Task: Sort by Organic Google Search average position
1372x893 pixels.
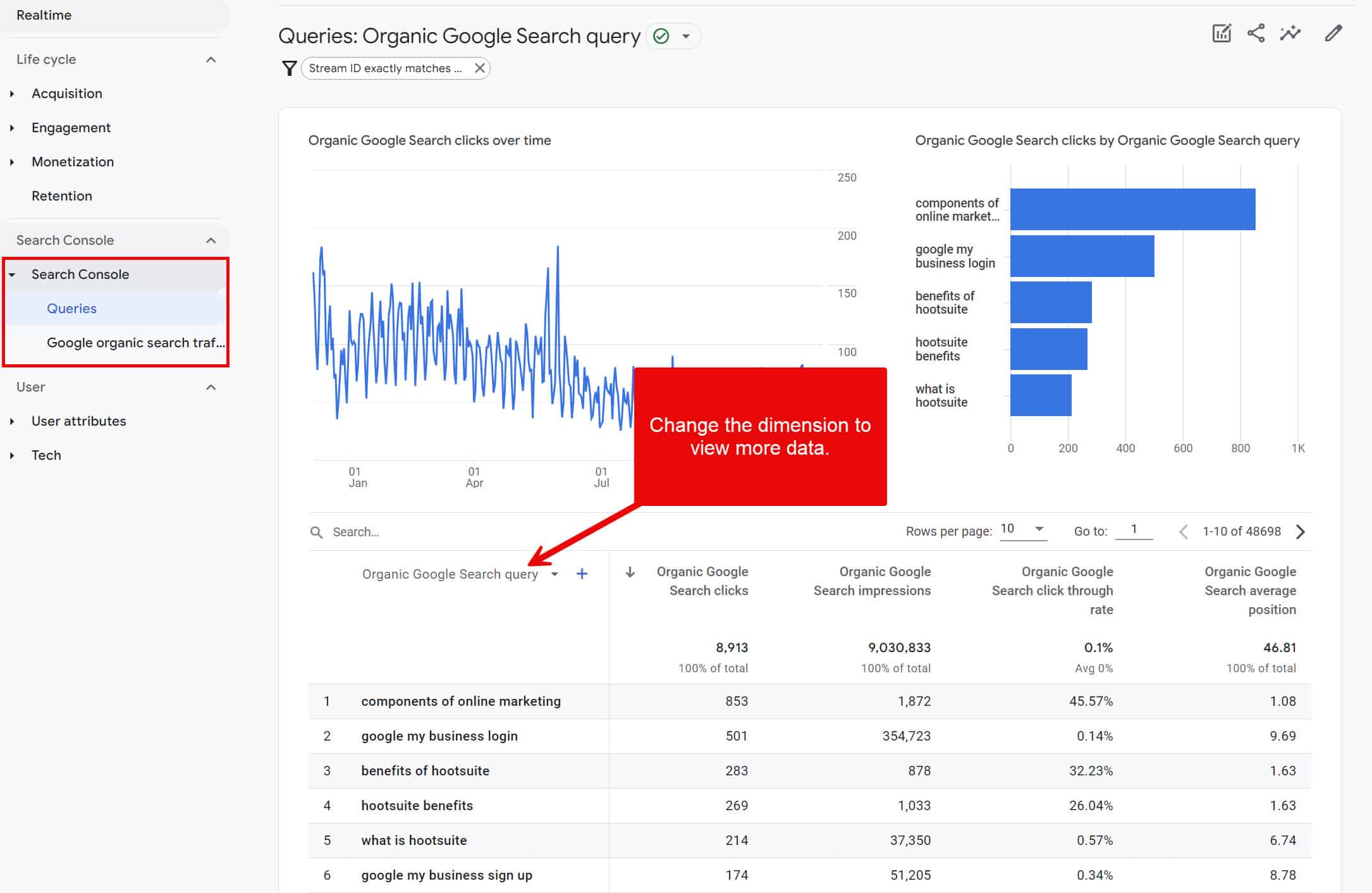Action: (x=1250, y=590)
